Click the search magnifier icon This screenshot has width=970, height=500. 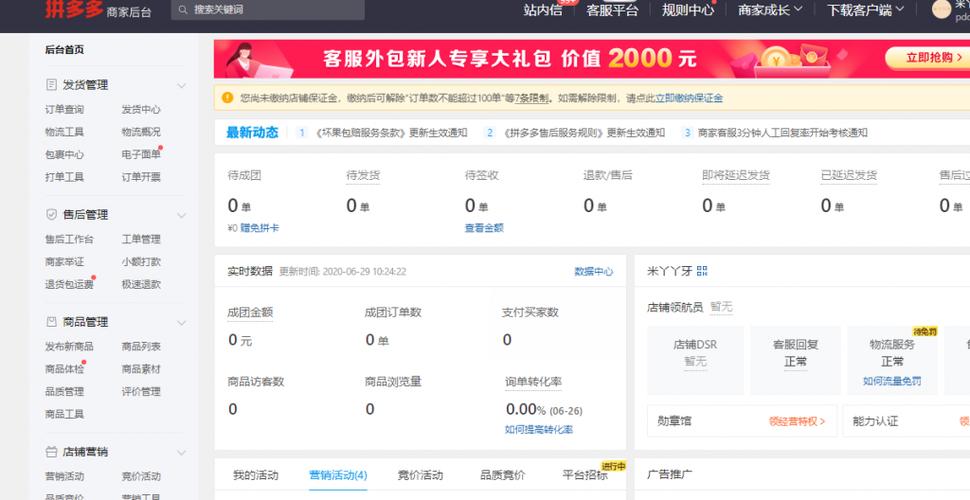point(183,10)
